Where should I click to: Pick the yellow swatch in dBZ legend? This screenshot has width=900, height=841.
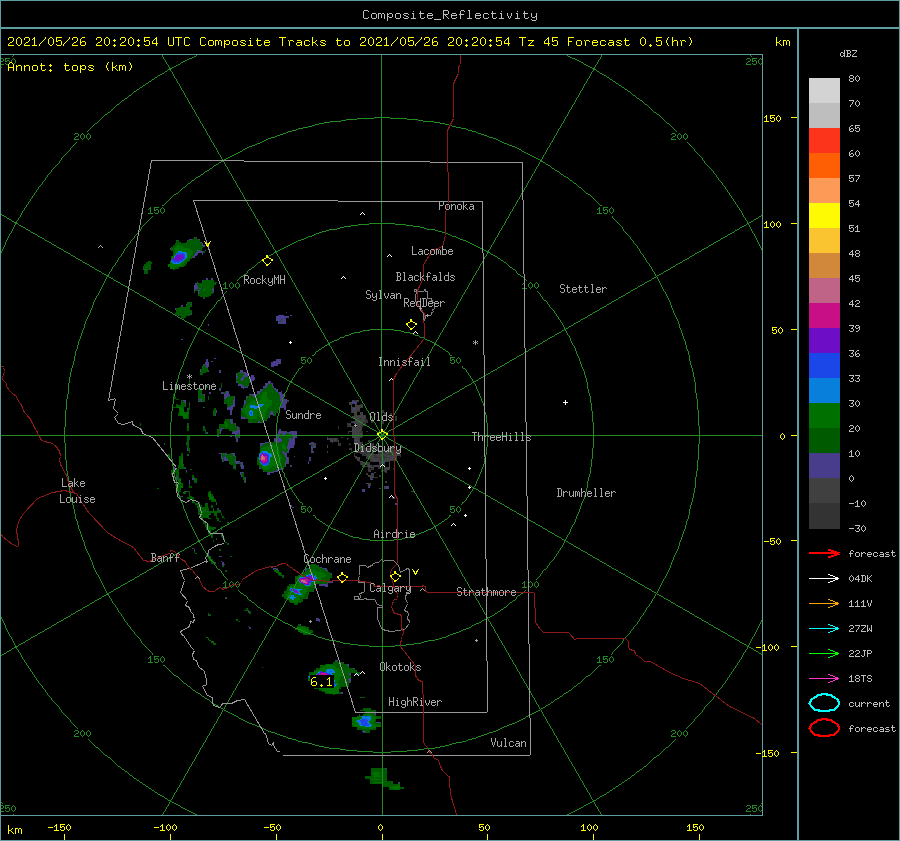[x=824, y=216]
